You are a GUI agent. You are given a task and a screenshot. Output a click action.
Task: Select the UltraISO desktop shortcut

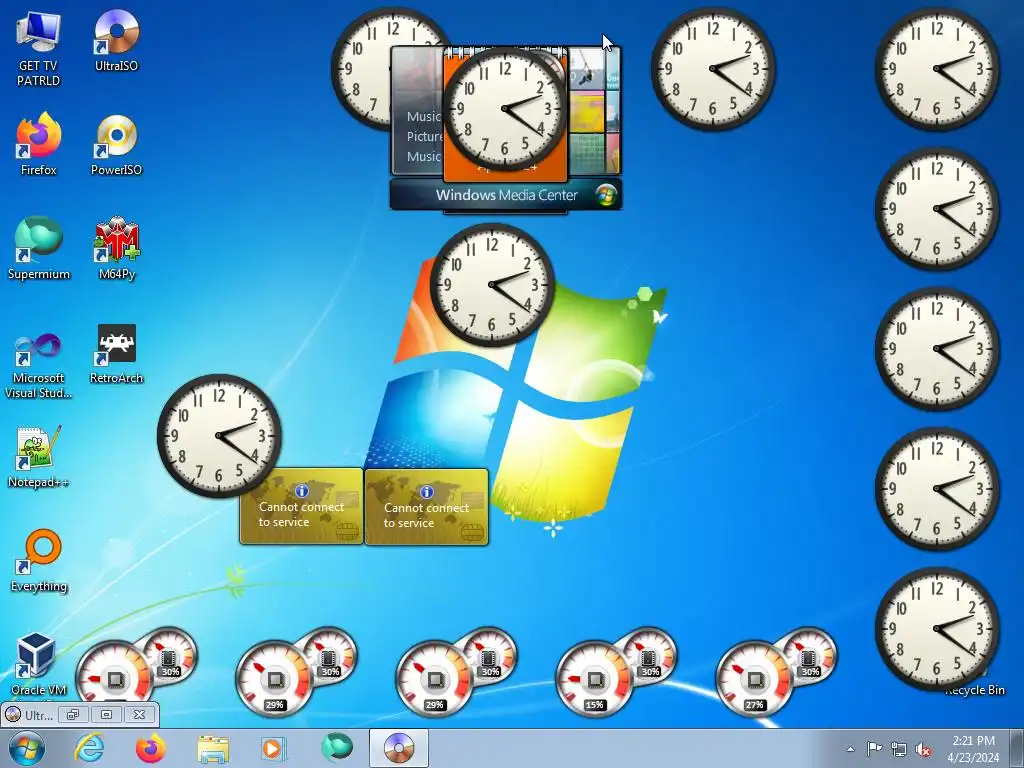pyautogui.click(x=116, y=40)
